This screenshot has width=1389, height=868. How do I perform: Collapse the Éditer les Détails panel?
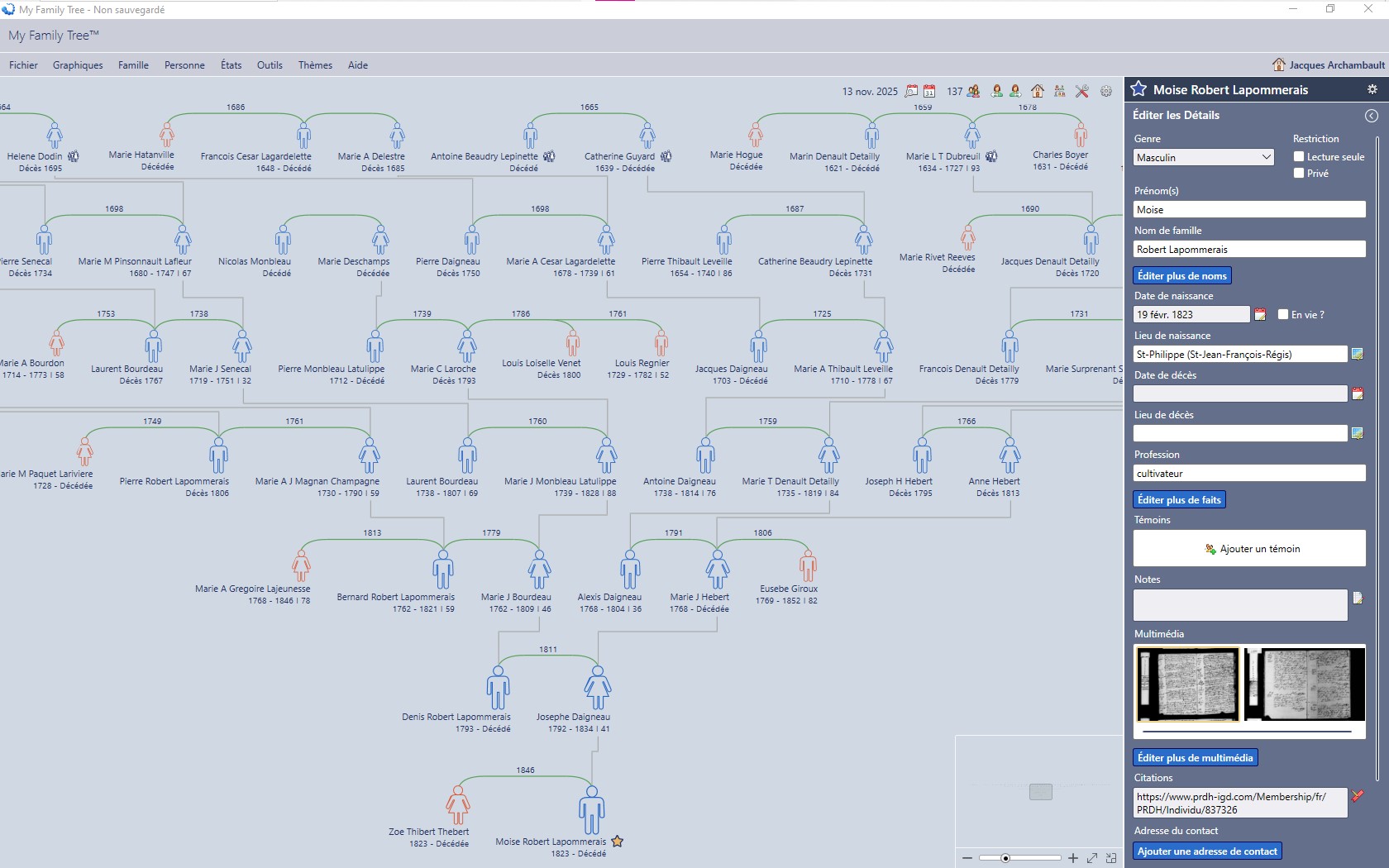1371,116
